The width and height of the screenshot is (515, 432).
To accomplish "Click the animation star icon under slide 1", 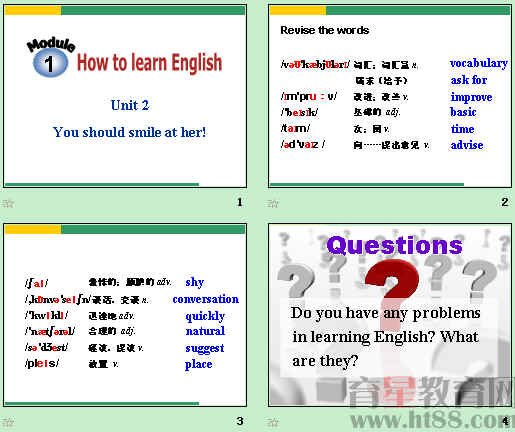I will [x=8, y=203].
